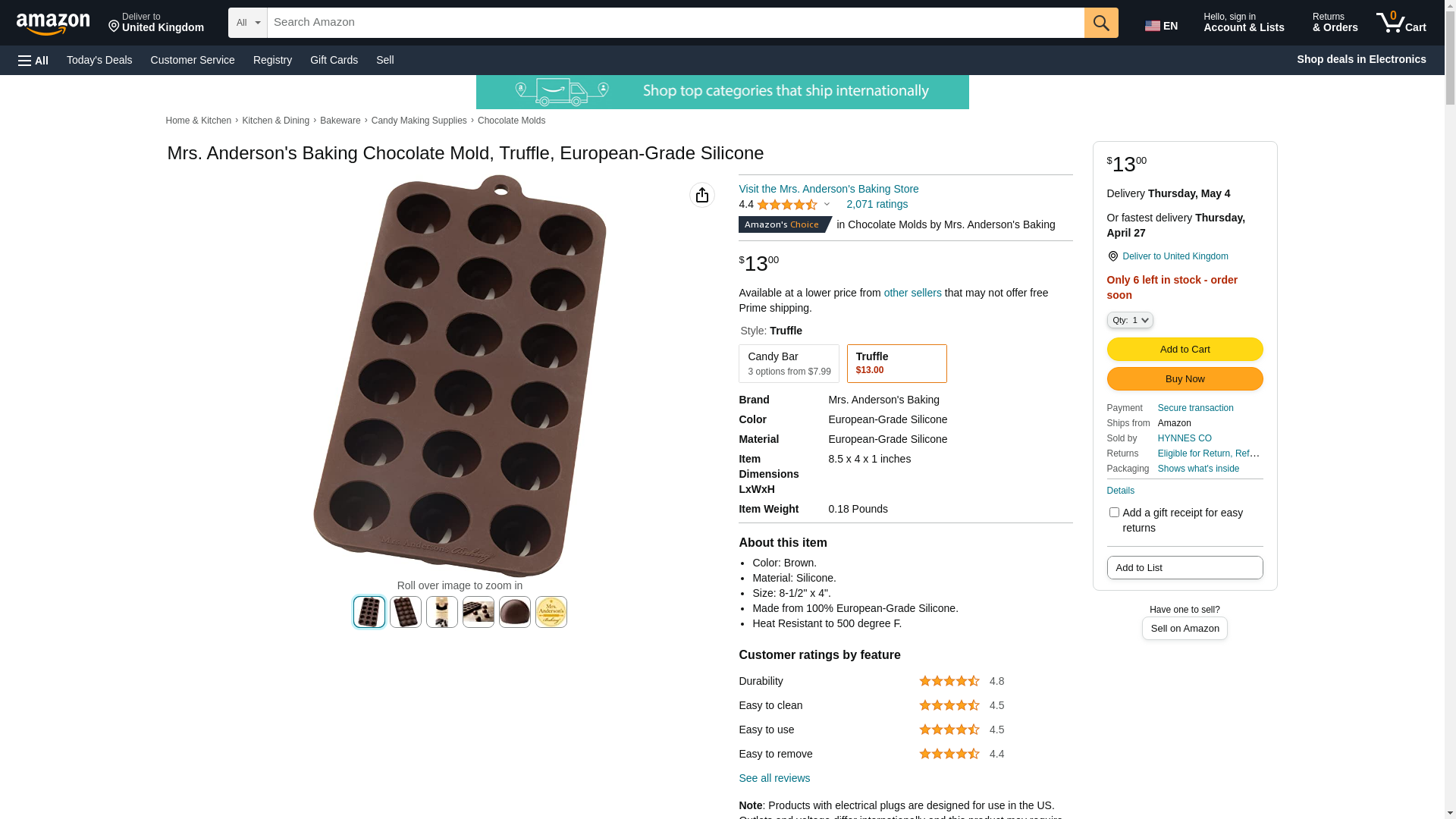Check the gift receipt checkbox
Image resolution: width=1456 pixels, height=819 pixels.
[x=1114, y=513]
